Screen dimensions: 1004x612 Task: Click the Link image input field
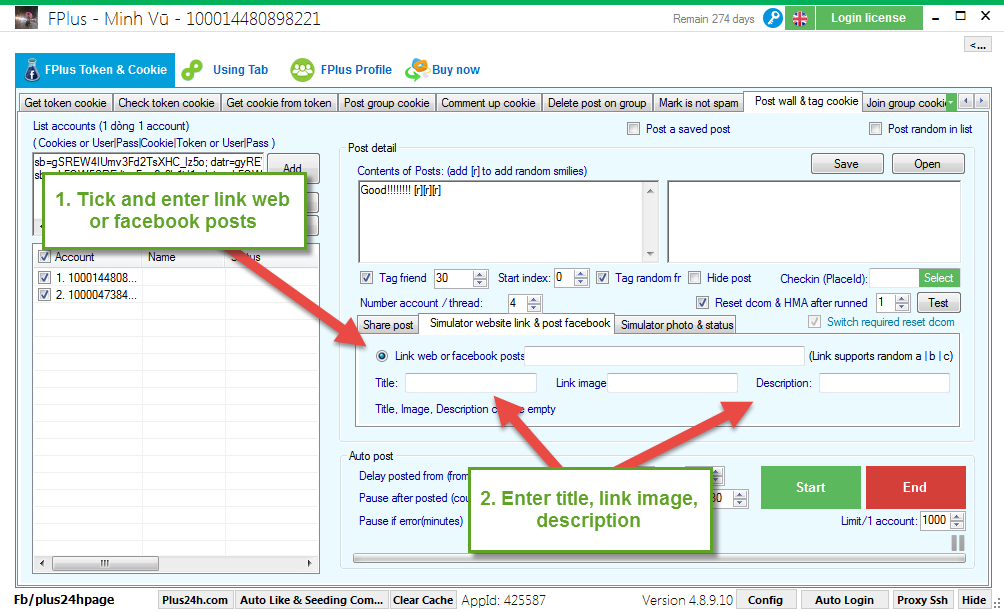672,383
